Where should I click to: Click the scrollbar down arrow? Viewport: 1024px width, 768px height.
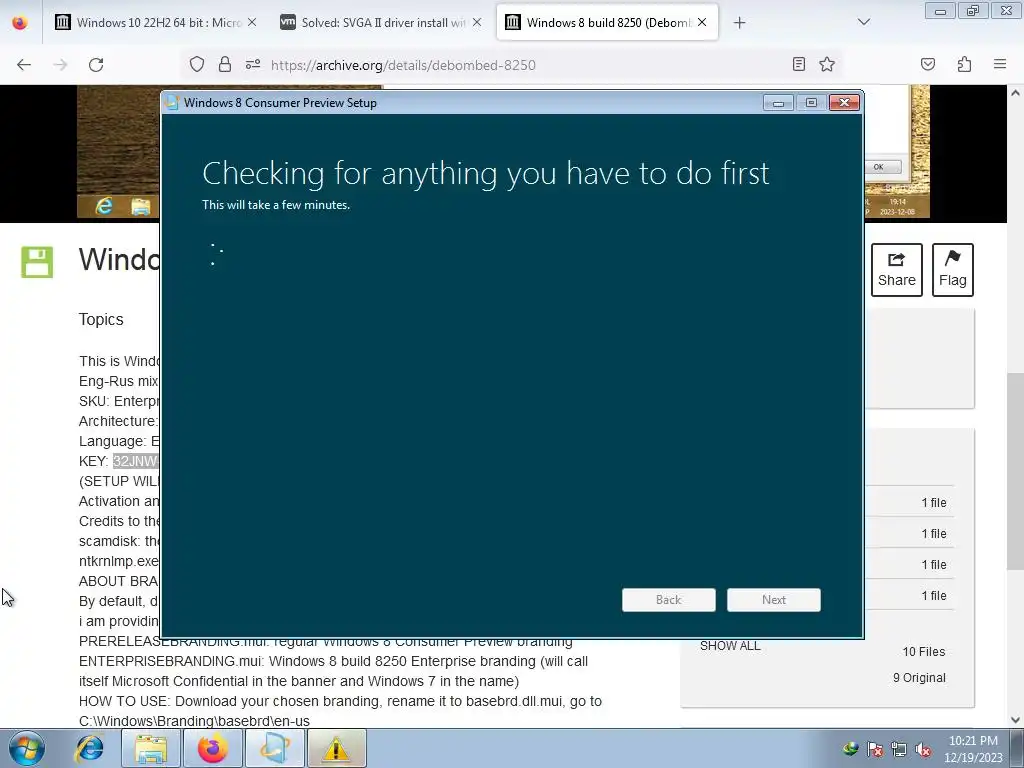1015,720
